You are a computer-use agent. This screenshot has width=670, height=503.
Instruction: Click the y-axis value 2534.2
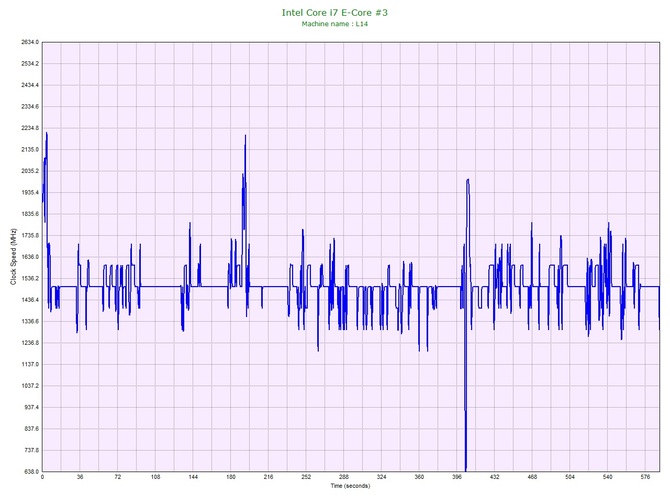pos(30,64)
